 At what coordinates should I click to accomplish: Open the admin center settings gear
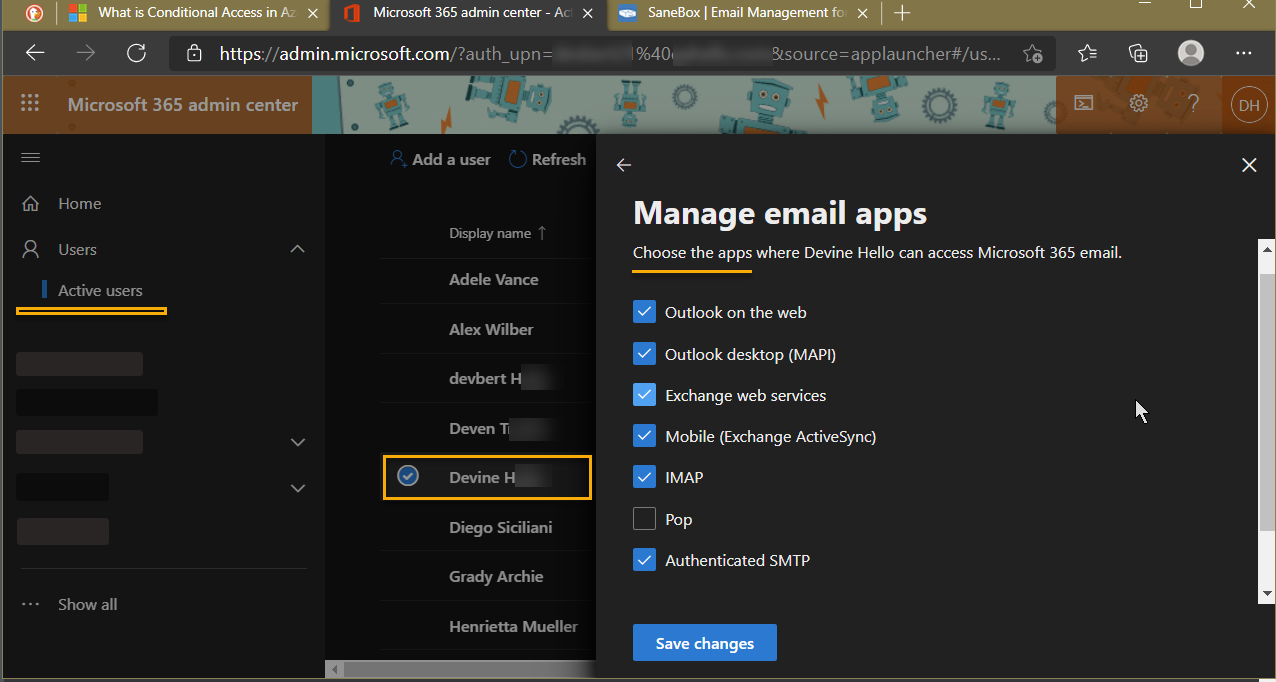1137,103
